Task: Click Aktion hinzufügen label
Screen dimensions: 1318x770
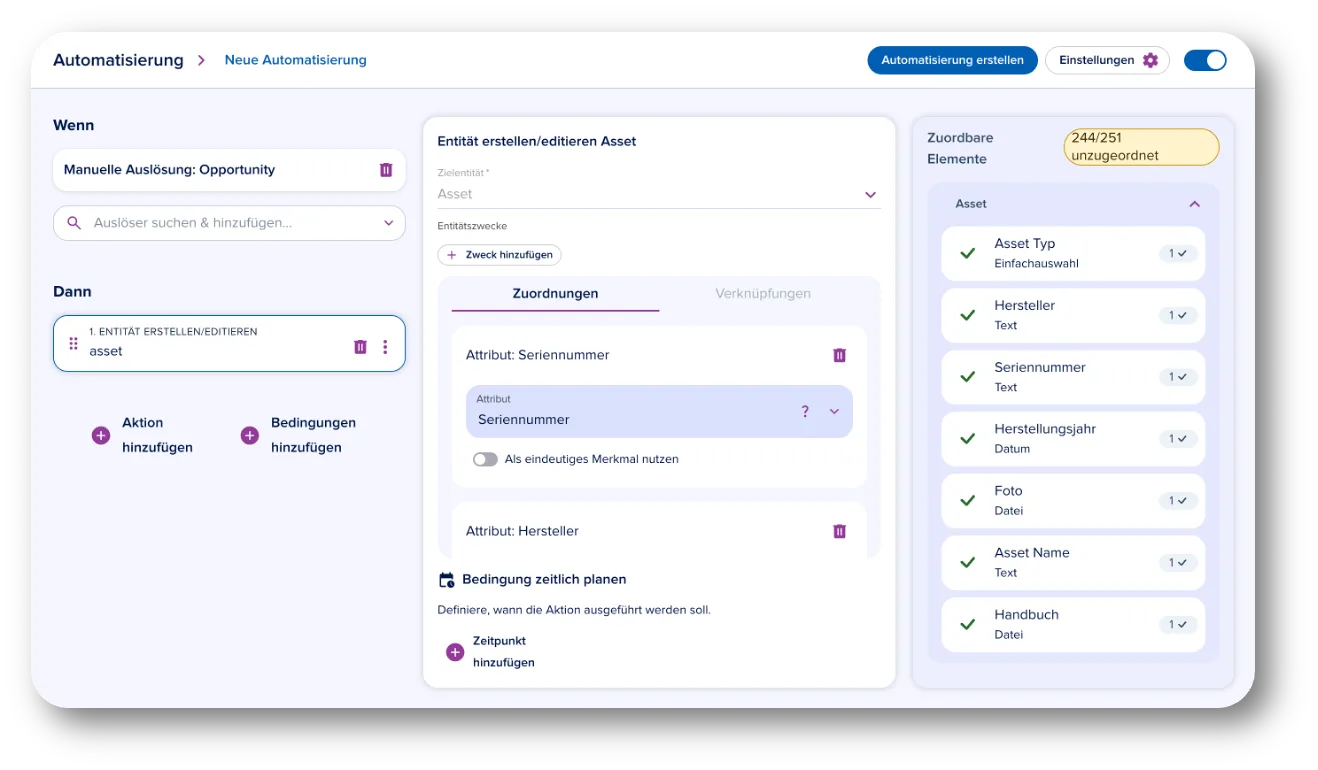Action: [x=157, y=435]
